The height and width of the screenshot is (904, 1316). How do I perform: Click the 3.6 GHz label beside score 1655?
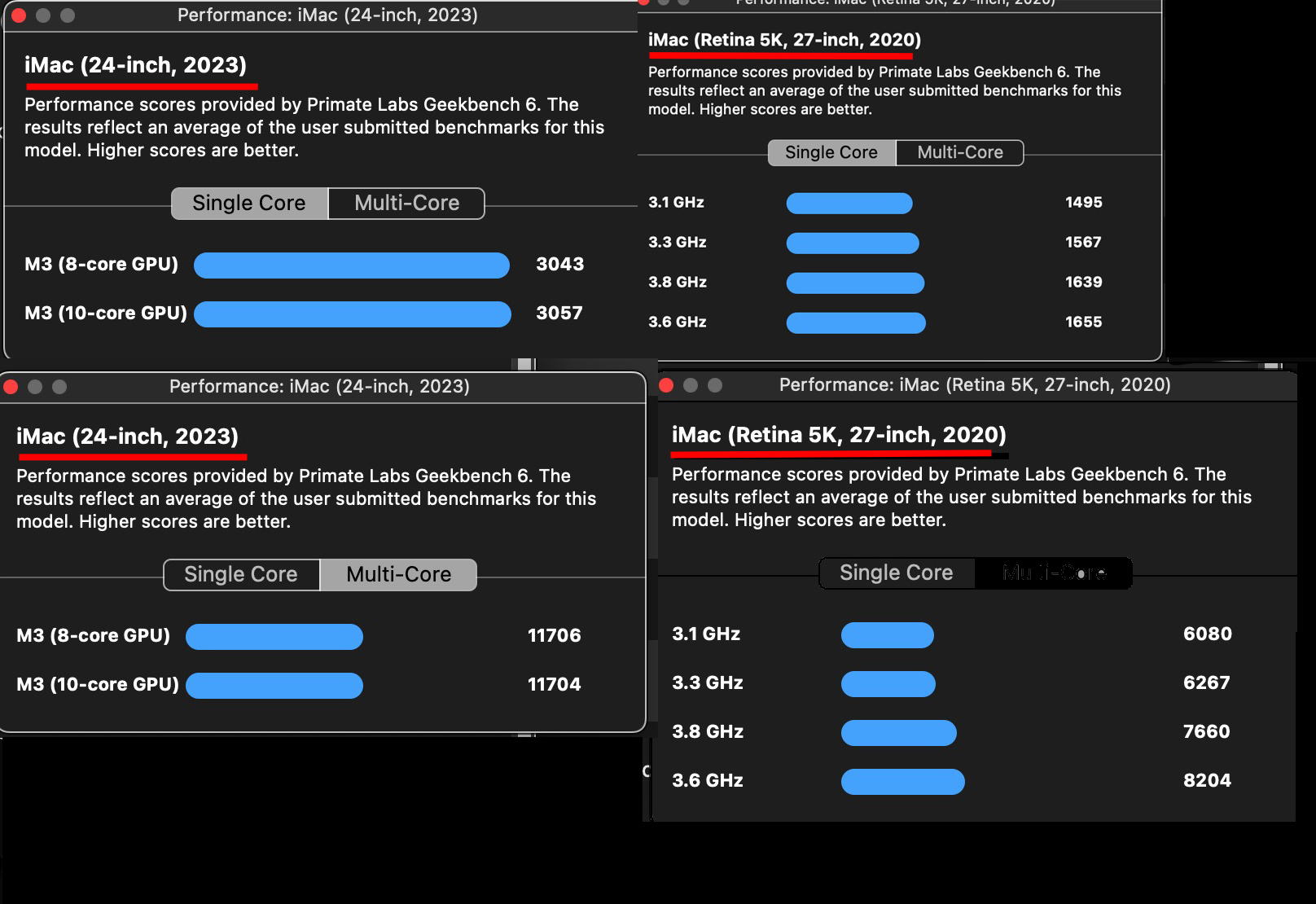[678, 322]
